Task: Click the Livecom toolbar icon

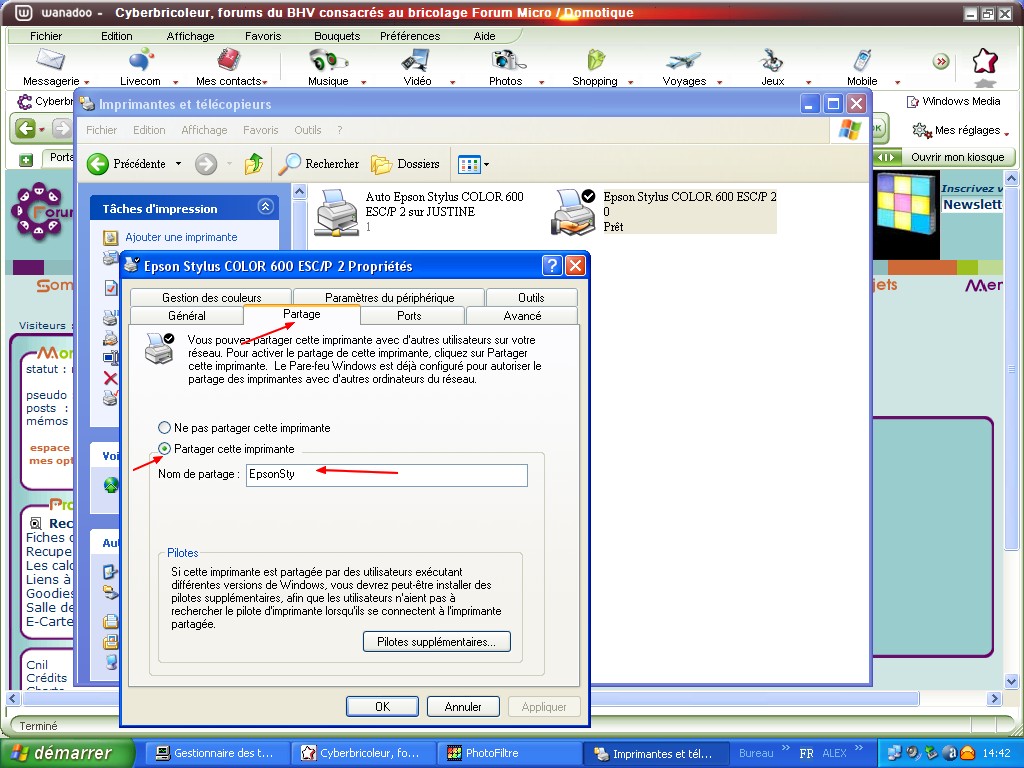Action: pos(140,62)
